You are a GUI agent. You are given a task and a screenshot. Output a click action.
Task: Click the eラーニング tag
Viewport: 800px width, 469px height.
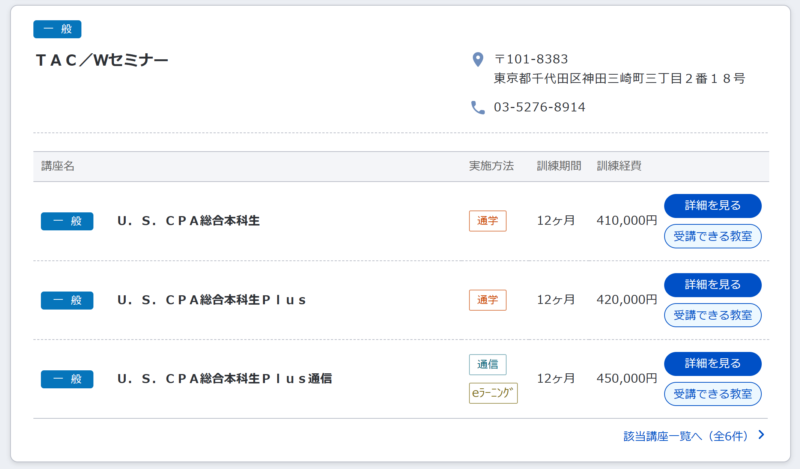pyautogui.click(x=493, y=393)
